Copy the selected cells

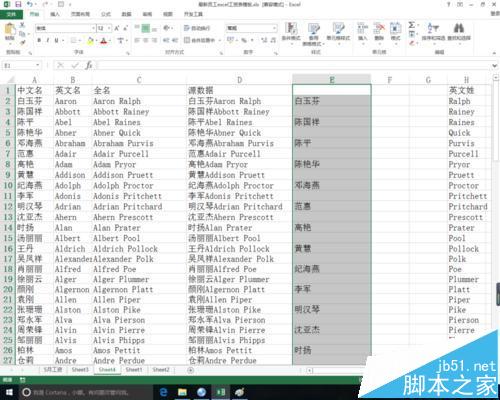pos(22,34)
